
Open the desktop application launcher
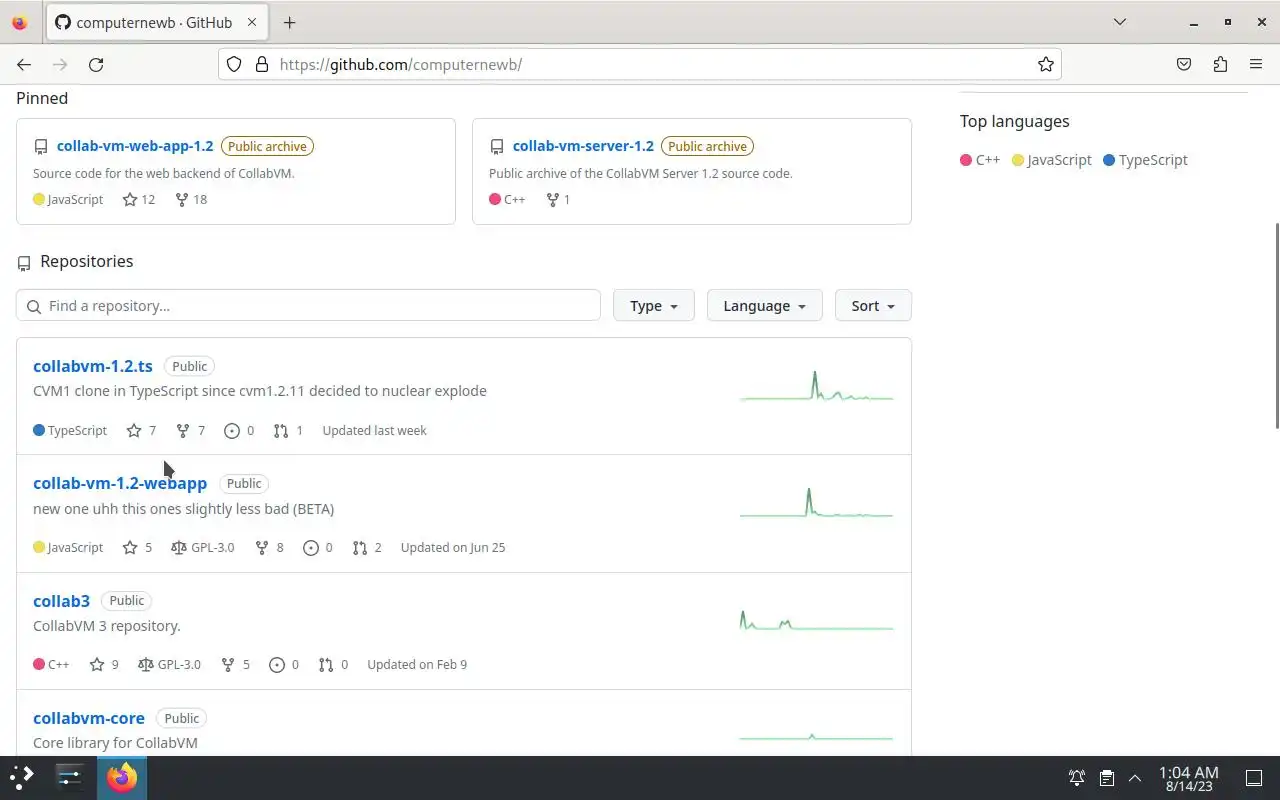(x=22, y=777)
